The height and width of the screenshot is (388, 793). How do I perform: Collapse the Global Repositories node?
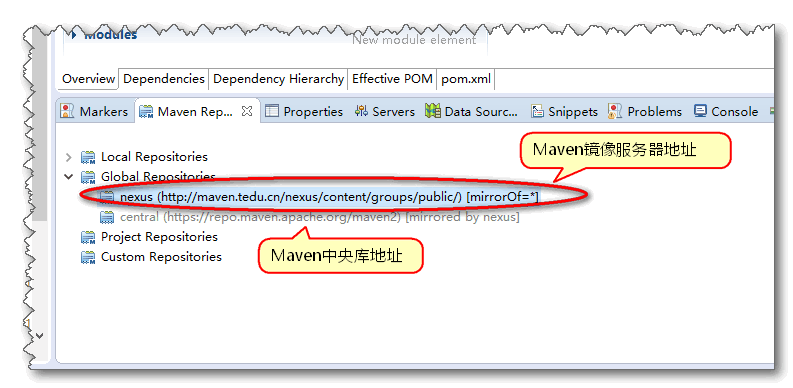[68, 177]
